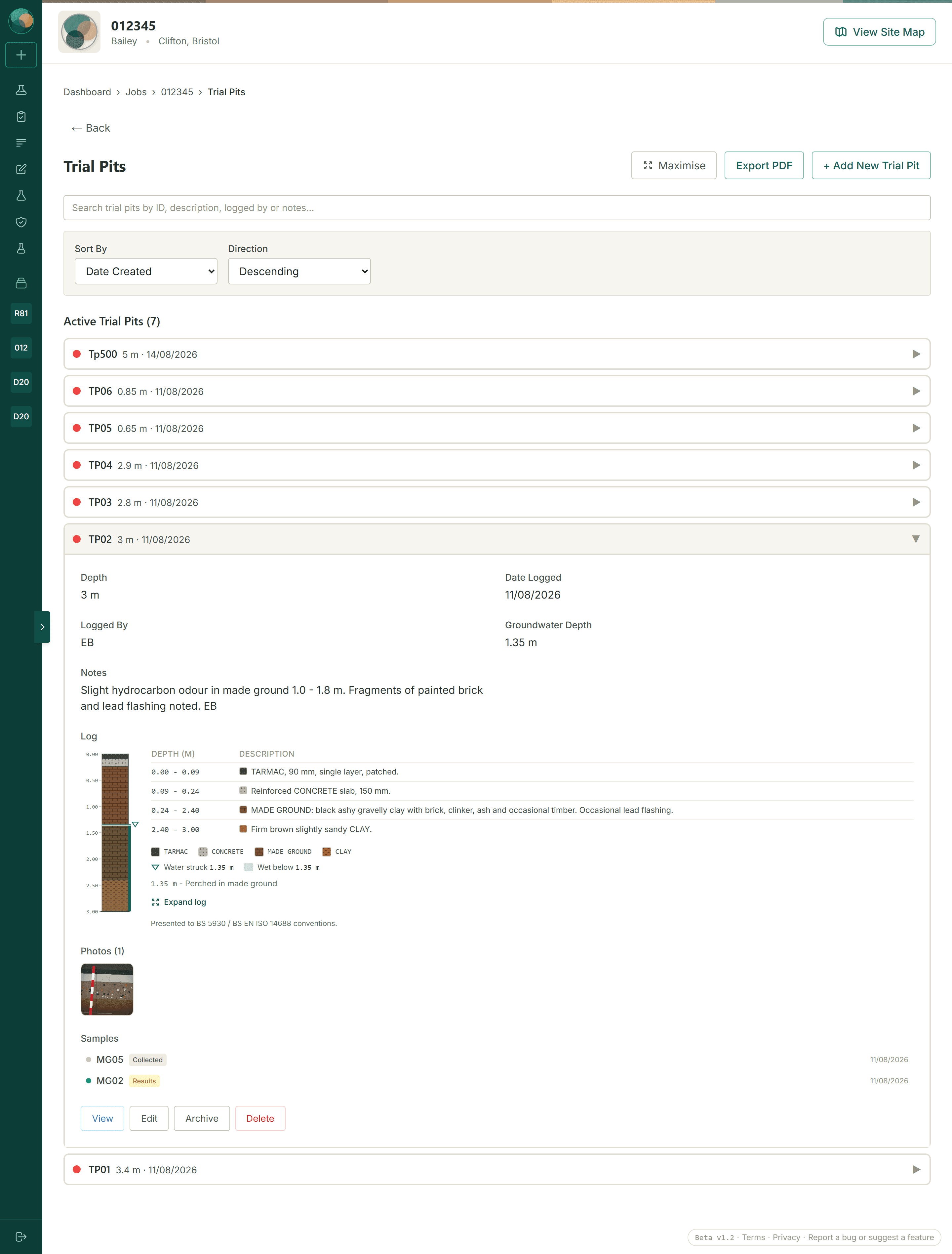Click Report a bug or suggest a feature
952x1254 pixels.
pos(870,1237)
